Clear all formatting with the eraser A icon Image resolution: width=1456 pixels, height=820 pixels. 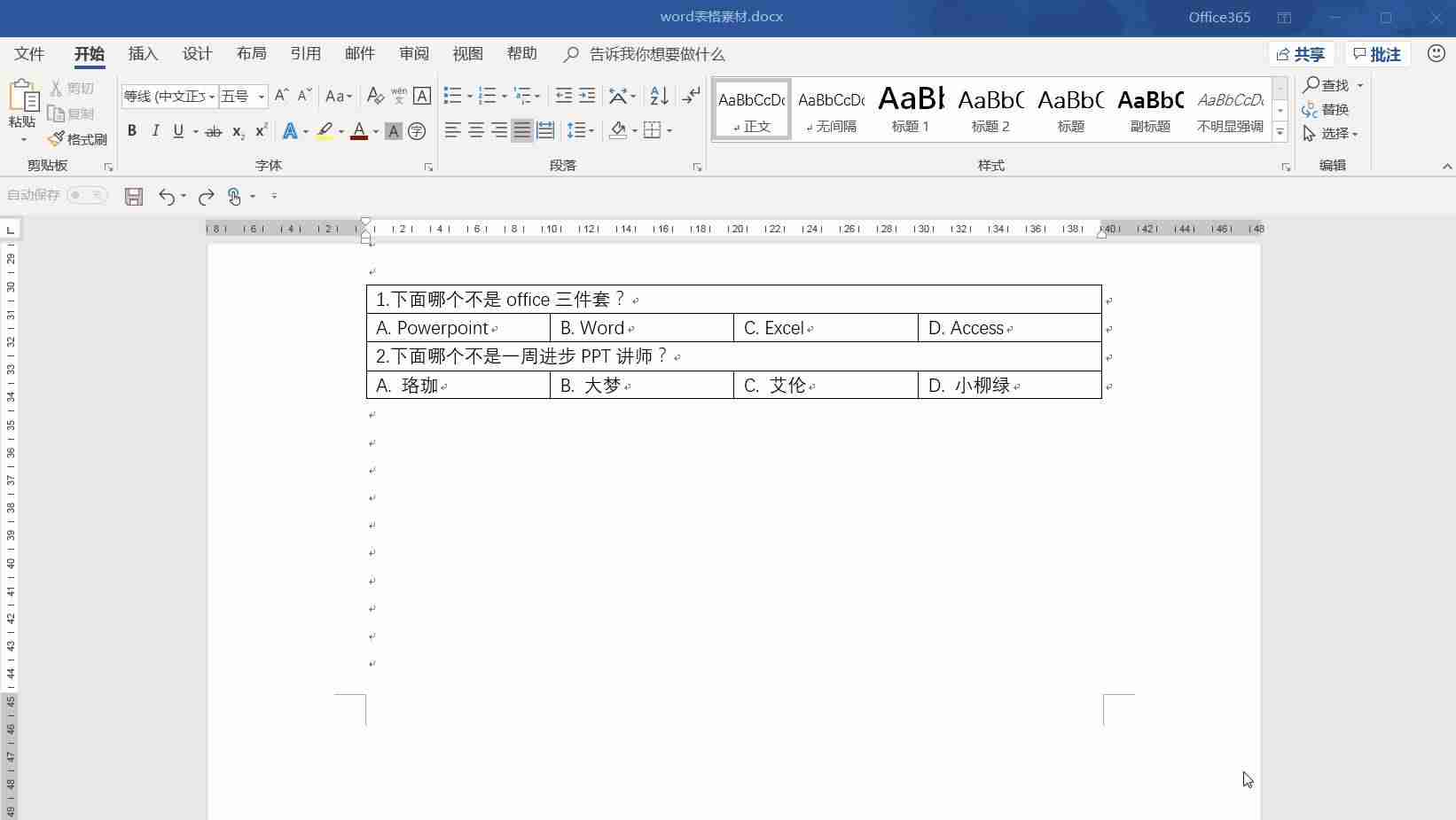click(375, 96)
